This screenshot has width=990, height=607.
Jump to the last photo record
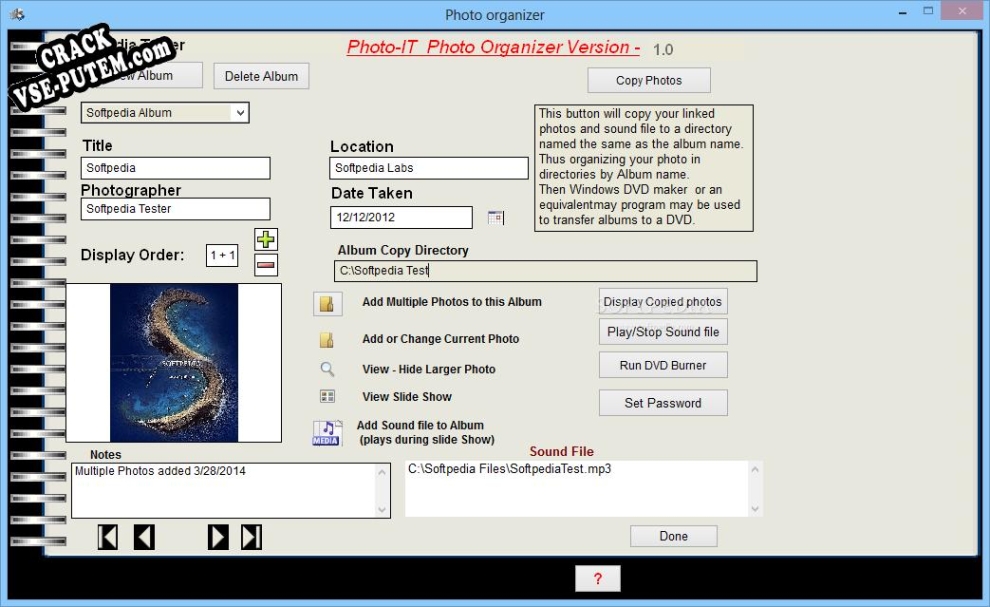point(251,537)
